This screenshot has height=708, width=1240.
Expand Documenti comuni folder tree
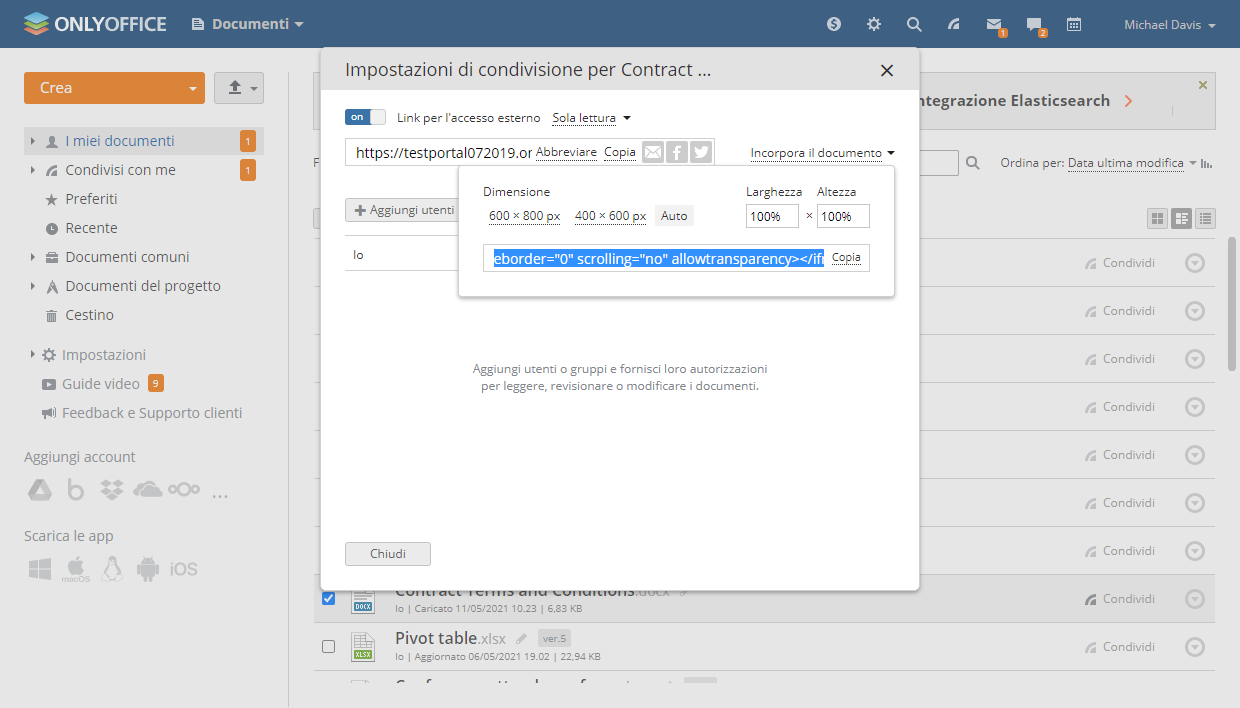[32, 257]
